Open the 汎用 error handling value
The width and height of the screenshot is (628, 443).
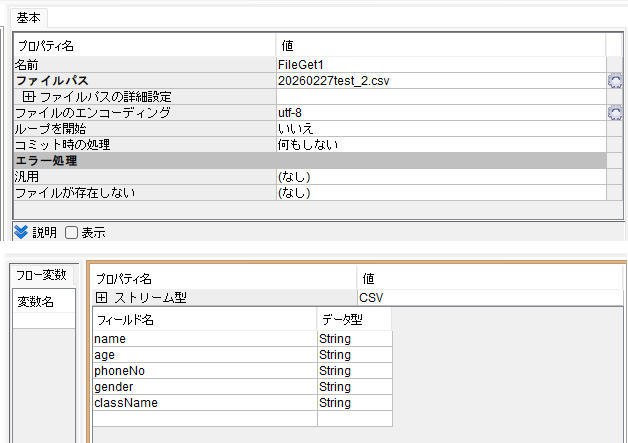tap(440, 177)
